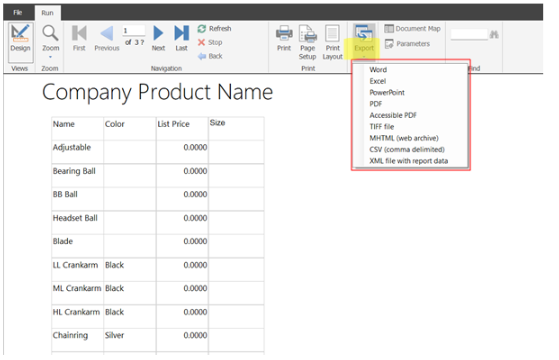The height and width of the screenshot is (360, 559).
Task: Jump to Last page
Action: (181, 38)
